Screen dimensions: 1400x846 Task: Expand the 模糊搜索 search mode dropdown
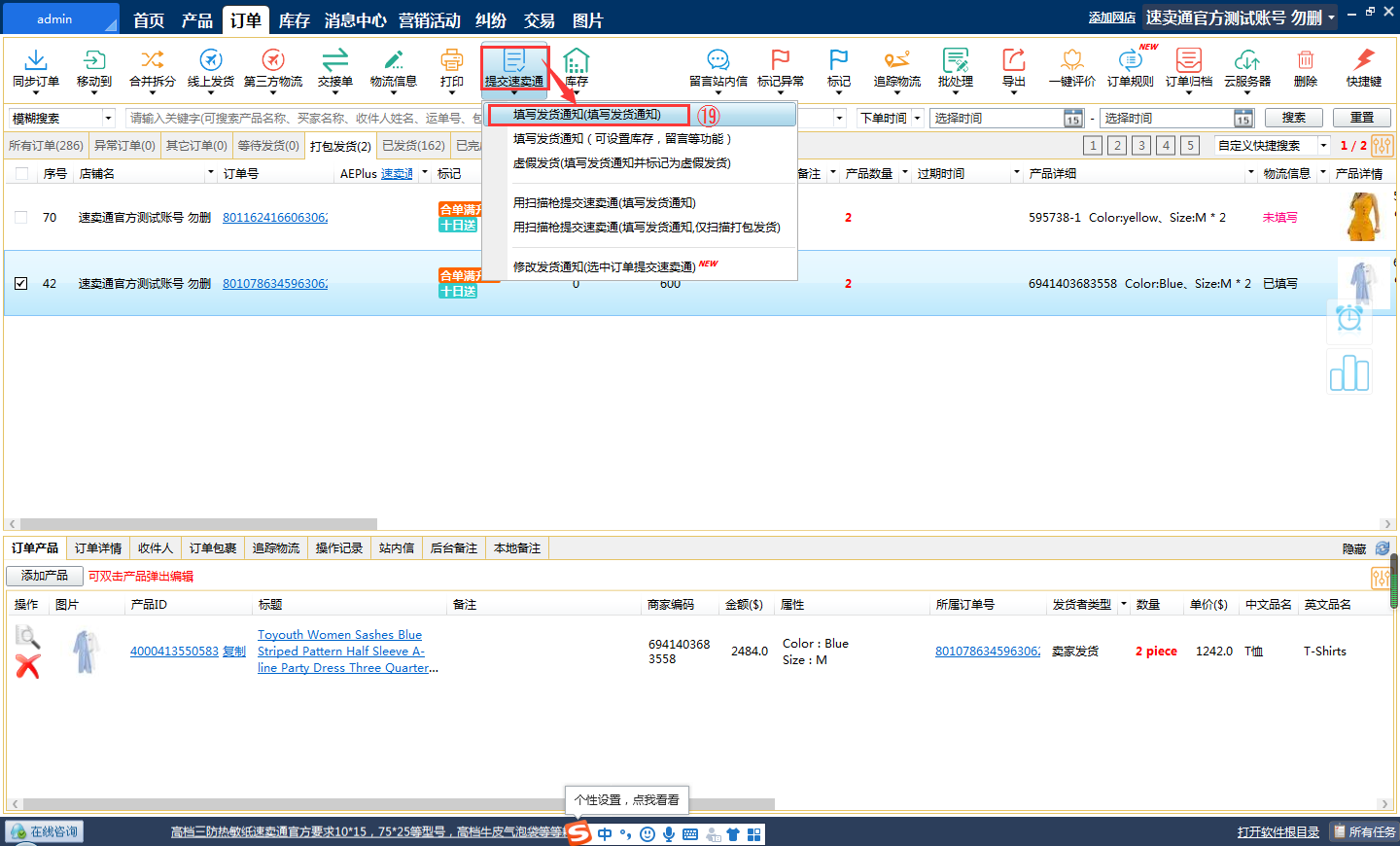[108, 118]
